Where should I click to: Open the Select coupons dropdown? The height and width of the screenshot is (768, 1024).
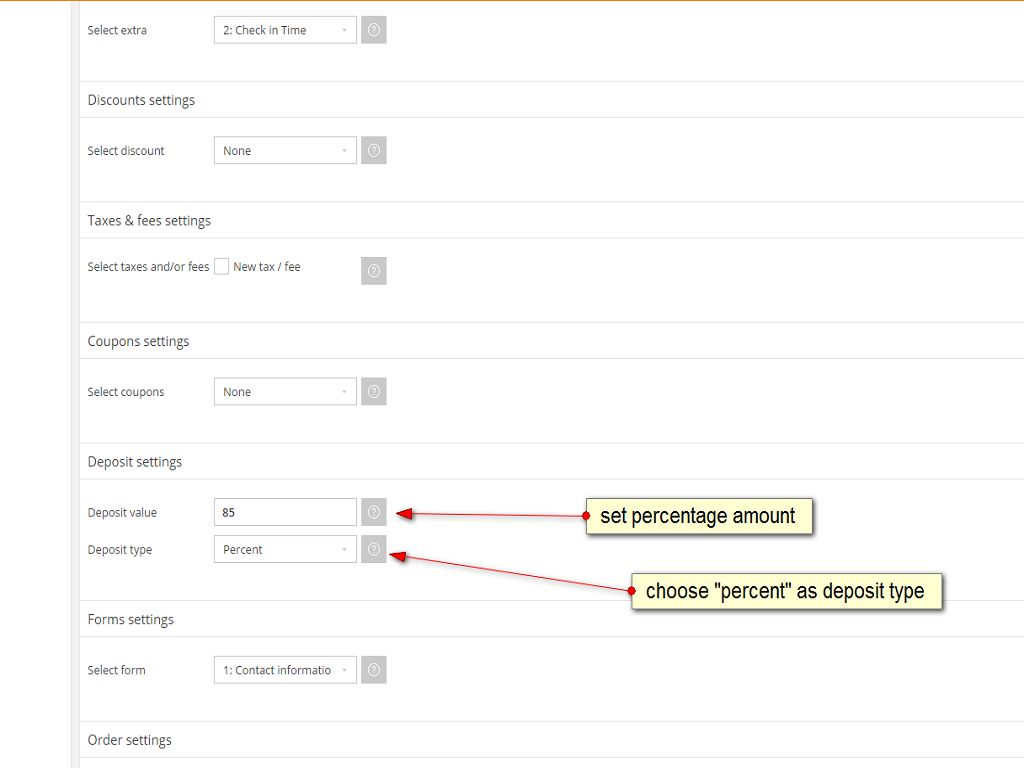point(285,392)
